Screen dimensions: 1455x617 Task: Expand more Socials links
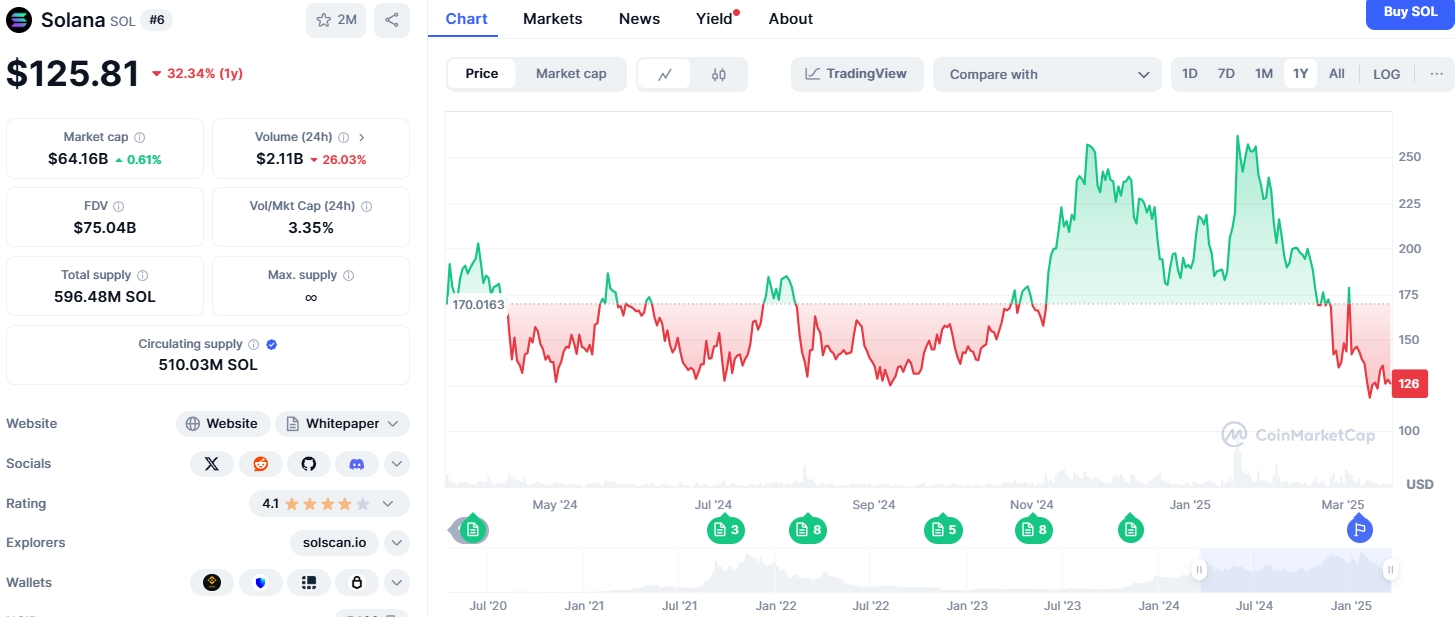click(397, 464)
